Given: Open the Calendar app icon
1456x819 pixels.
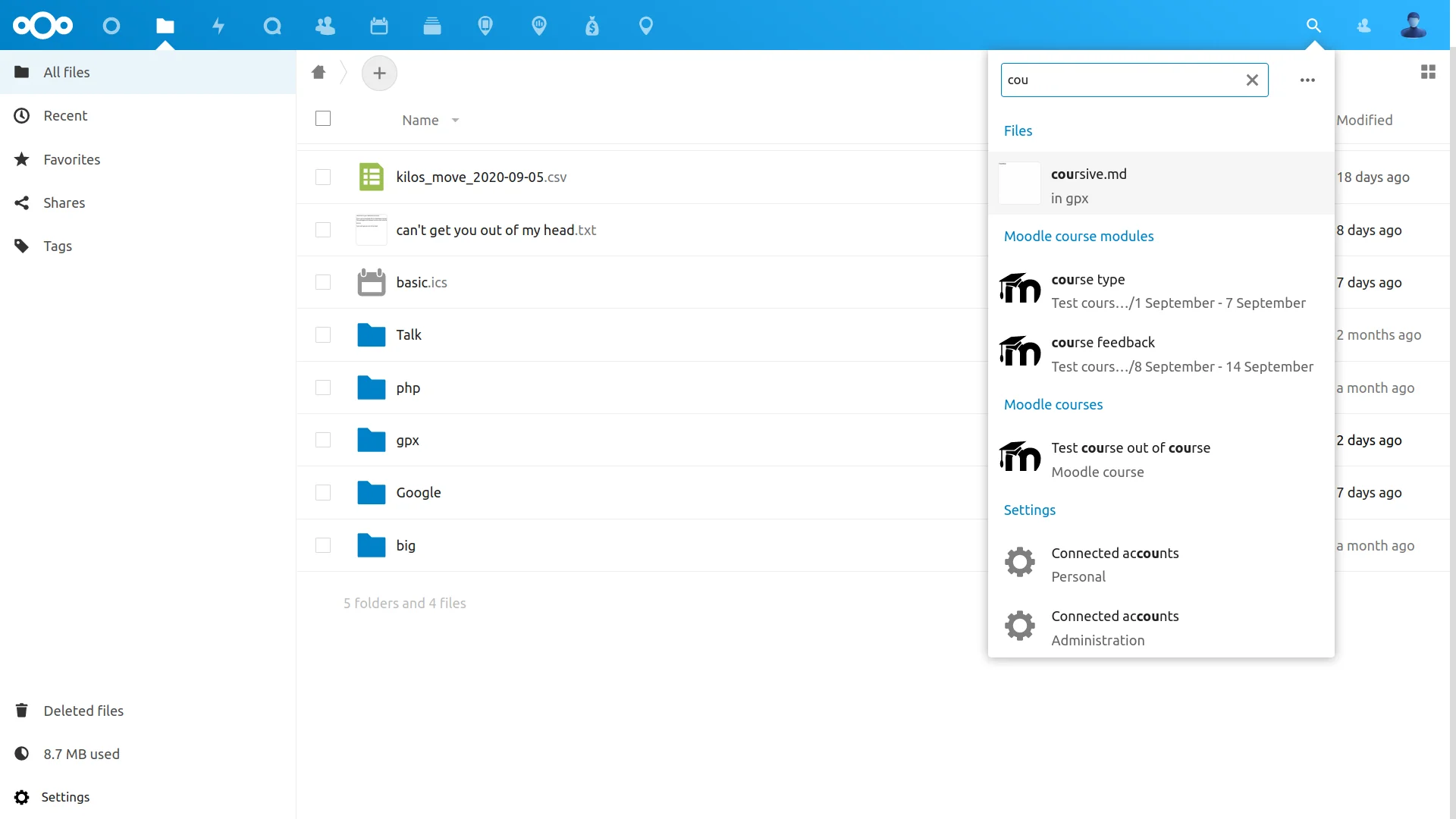Looking at the screenshot, I should (379, 26).
